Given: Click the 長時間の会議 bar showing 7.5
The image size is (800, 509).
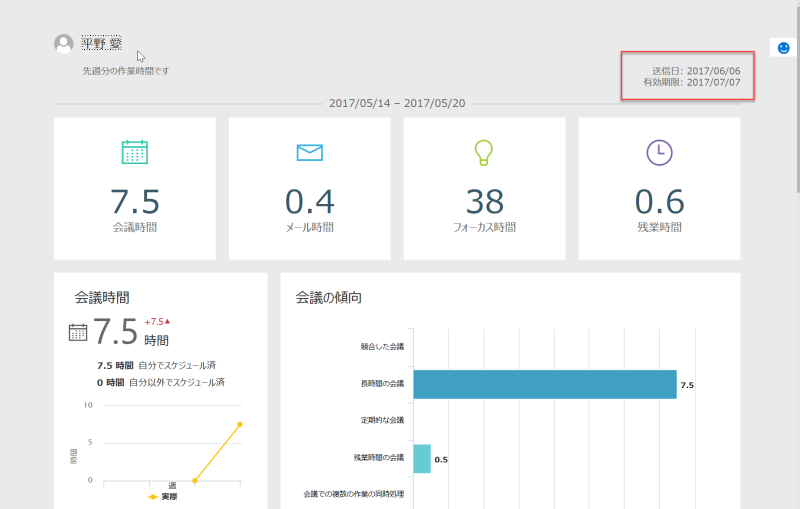Looking at the screenshot, I should click(545, 385).
